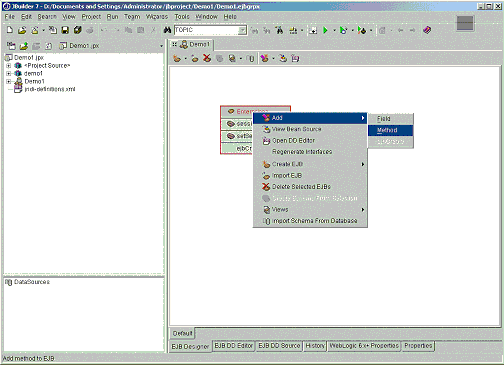This screenshot has height=365, width=504.
Task: Click the Open DD Editor toolbar icon
Action: (295, 59)
